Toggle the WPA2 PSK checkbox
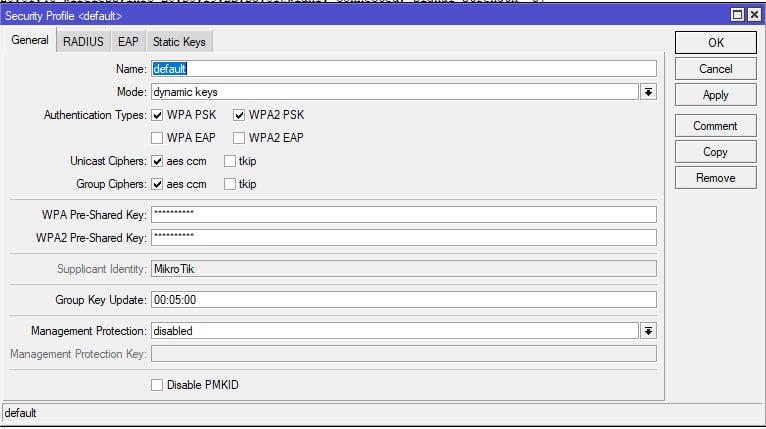This screenshot has width=766, height=429. [239, 115]
